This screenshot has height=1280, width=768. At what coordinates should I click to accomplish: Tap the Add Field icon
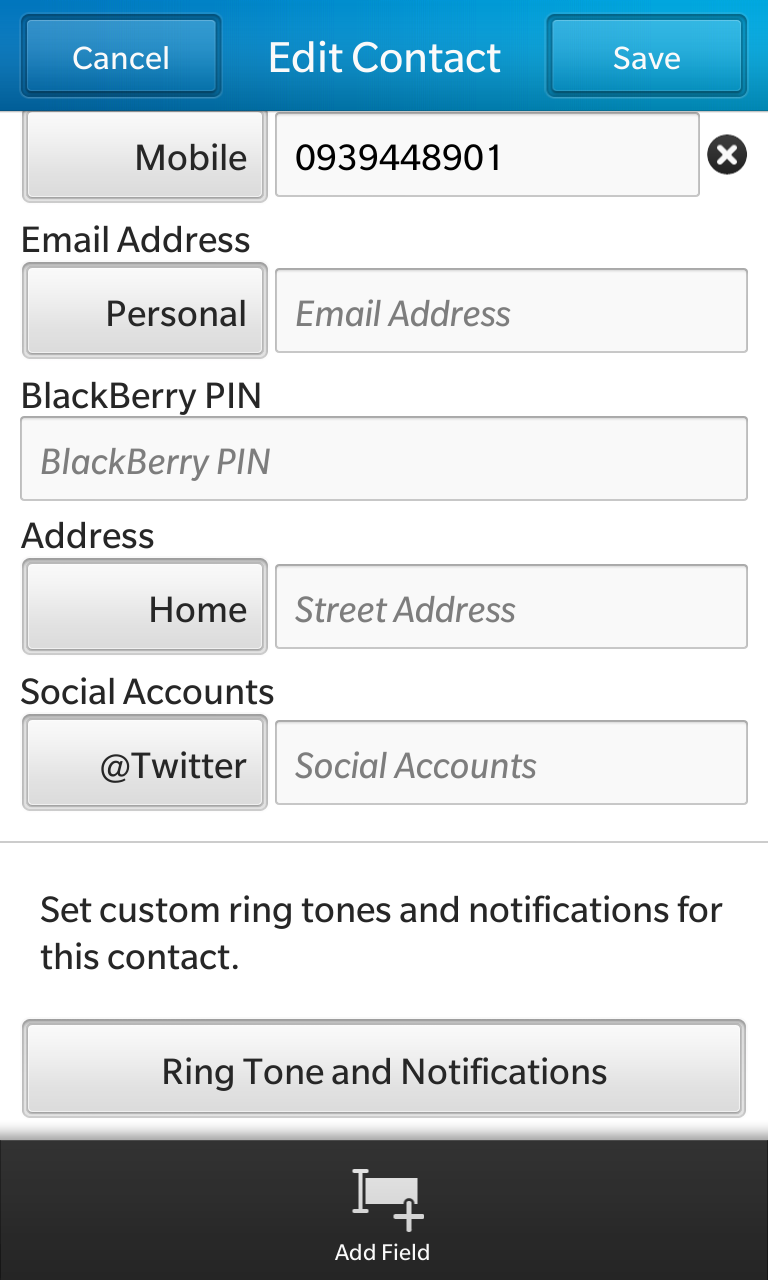(x=388, y=1198)
